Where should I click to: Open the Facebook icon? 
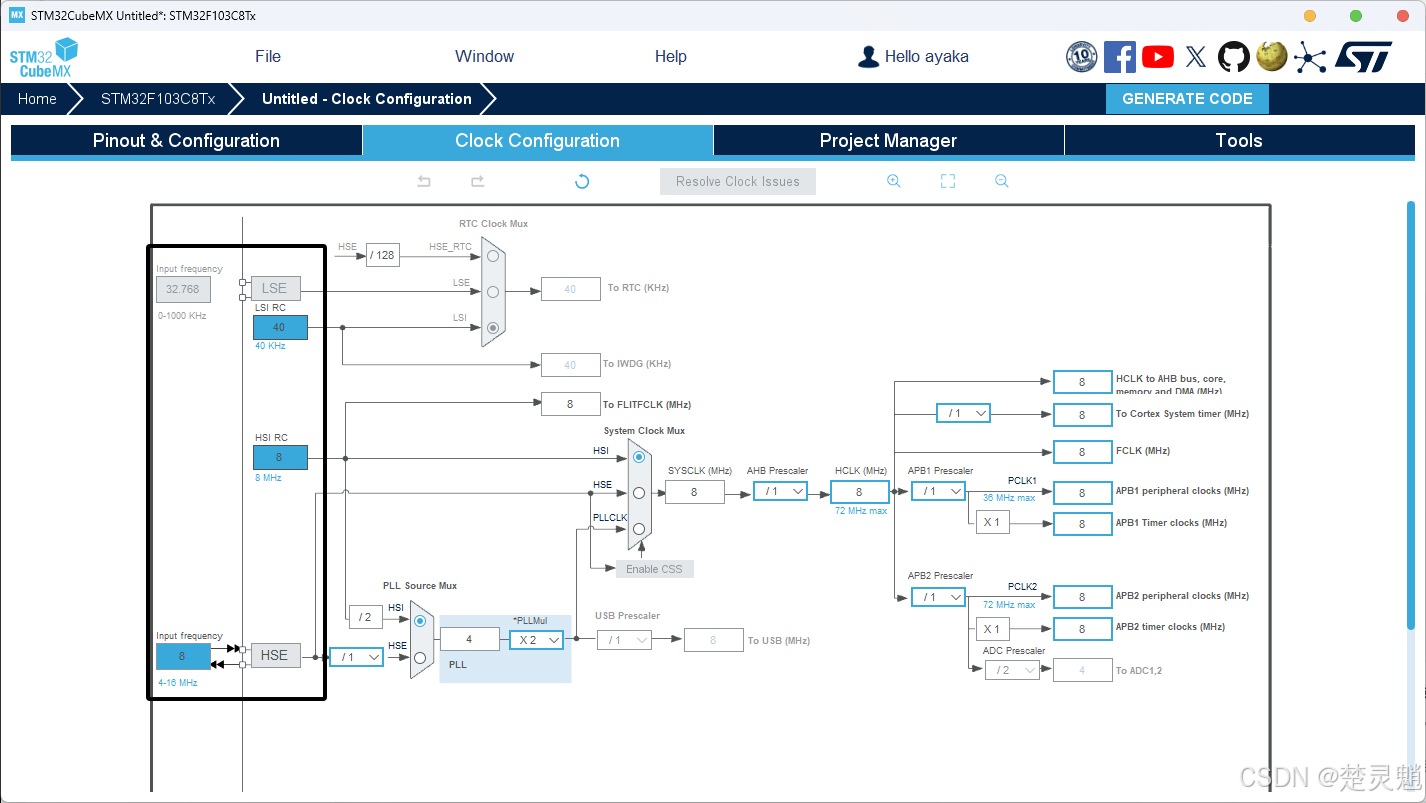[1120, 57]
